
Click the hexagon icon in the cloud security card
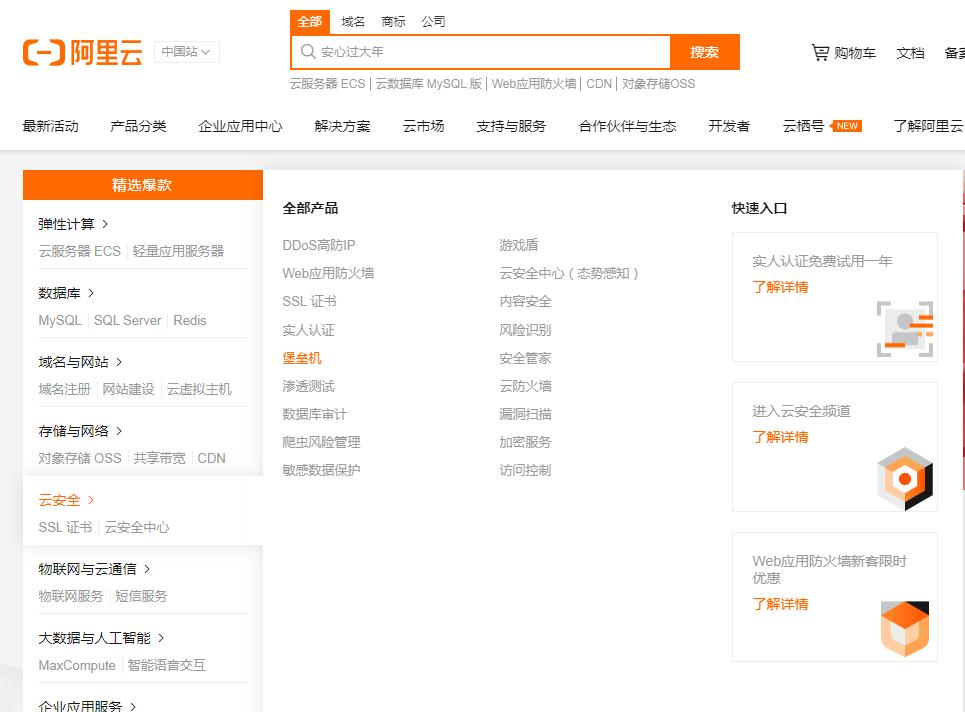[905, 479]
